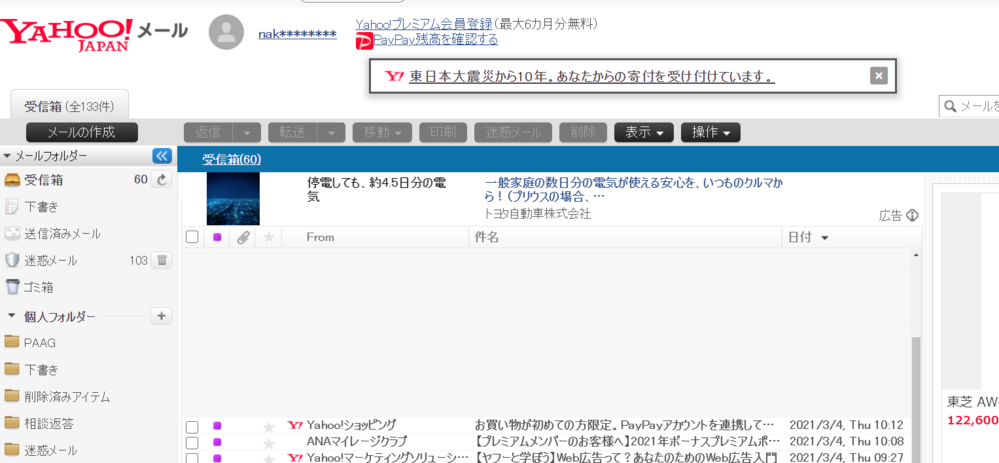Image resolution: width=999 pixels, height=463 pixels.
Task: Click the 印刷 print button
Action: (443, 132)
